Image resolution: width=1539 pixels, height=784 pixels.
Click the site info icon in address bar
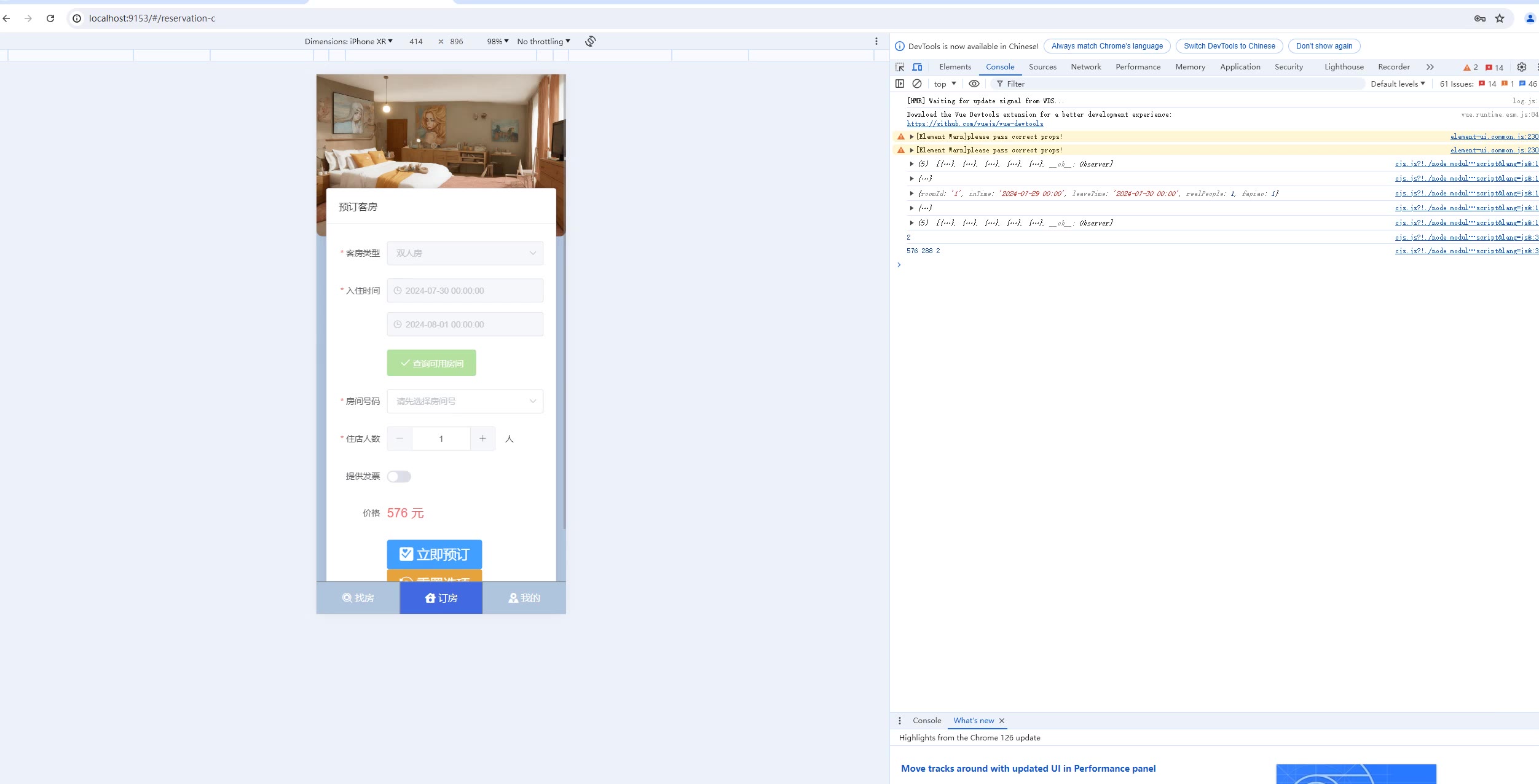(x=77, y=18)
